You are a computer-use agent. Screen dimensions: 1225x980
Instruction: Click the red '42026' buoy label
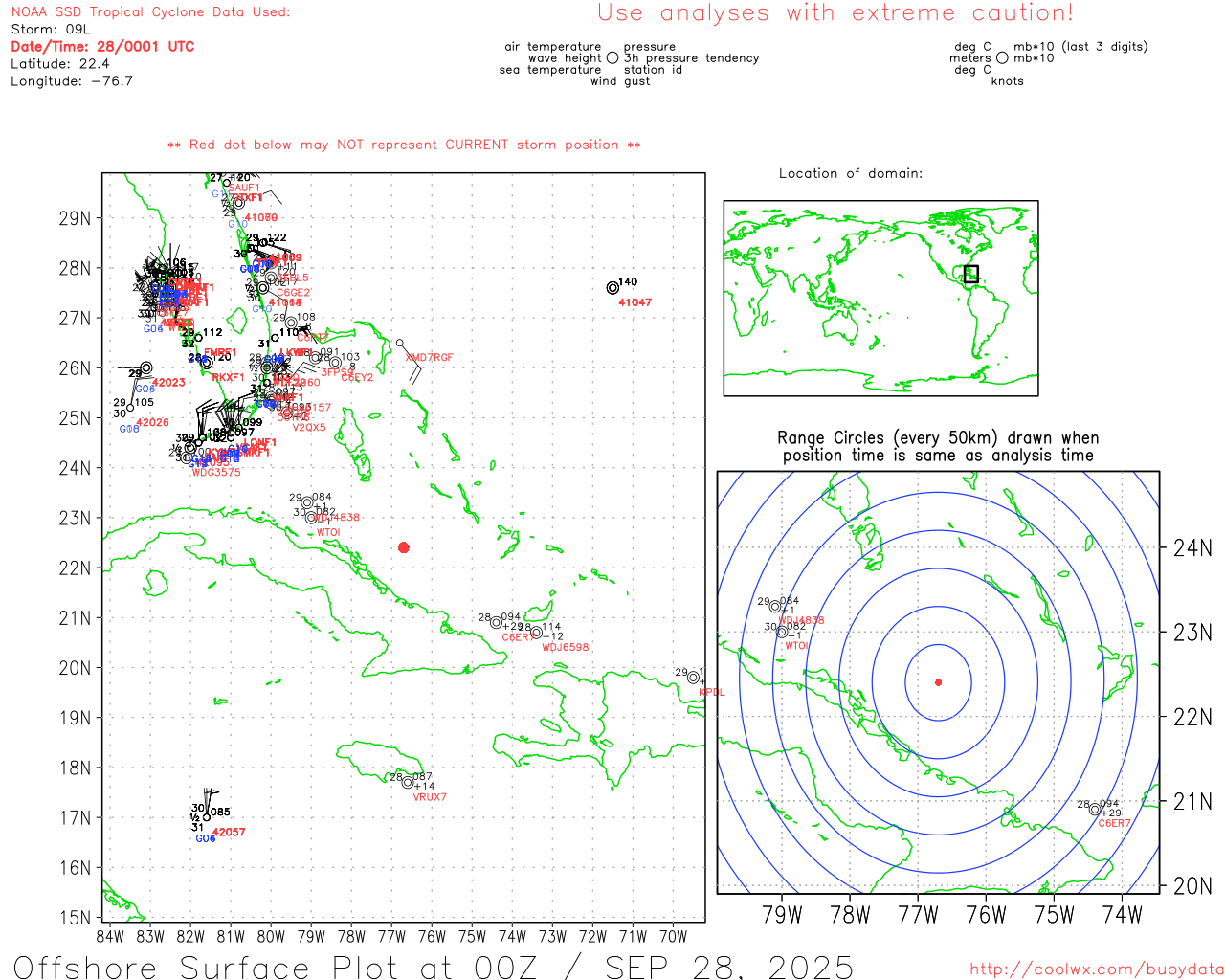[x=152, y=422]
